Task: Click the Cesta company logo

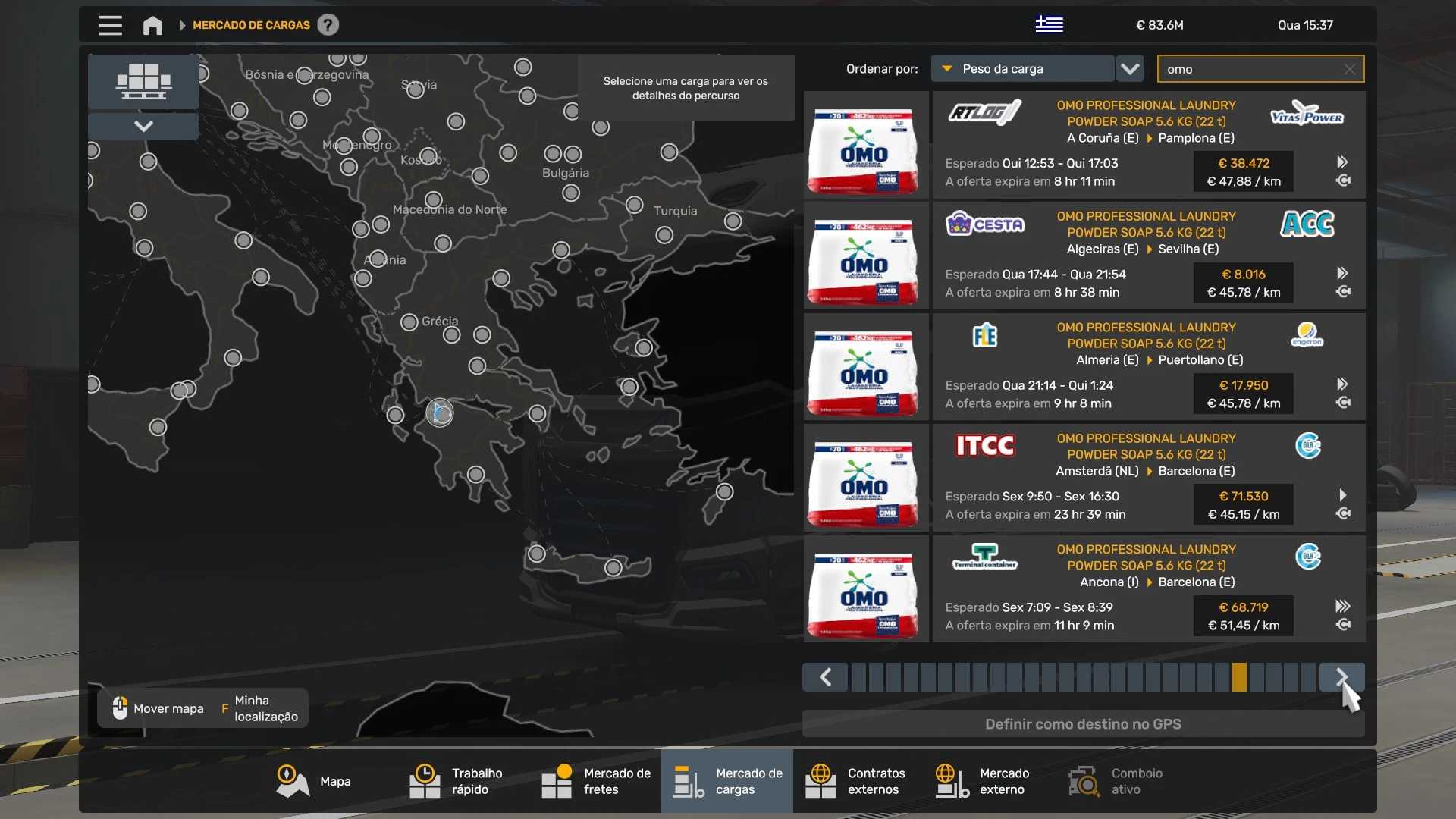Action: (x=984, y=224)
